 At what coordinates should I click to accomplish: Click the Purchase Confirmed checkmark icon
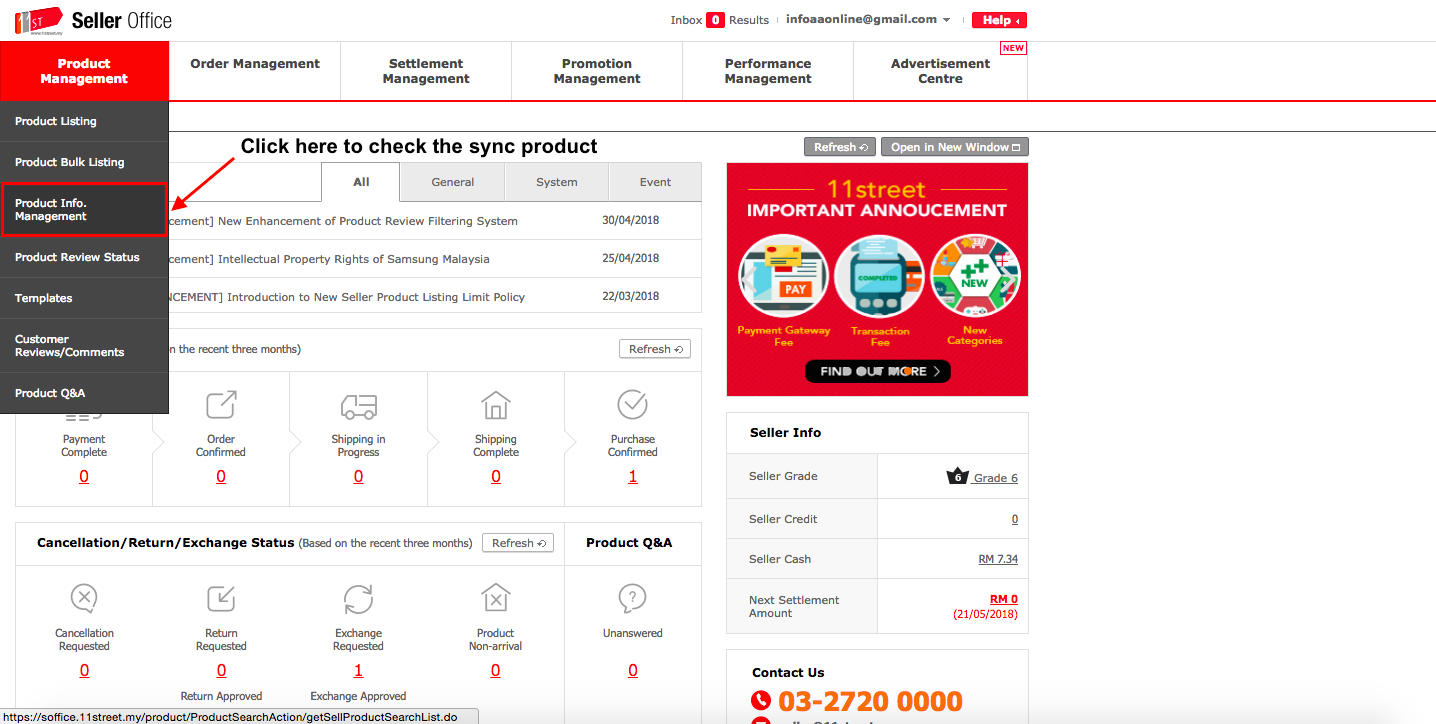coord(633,405)
